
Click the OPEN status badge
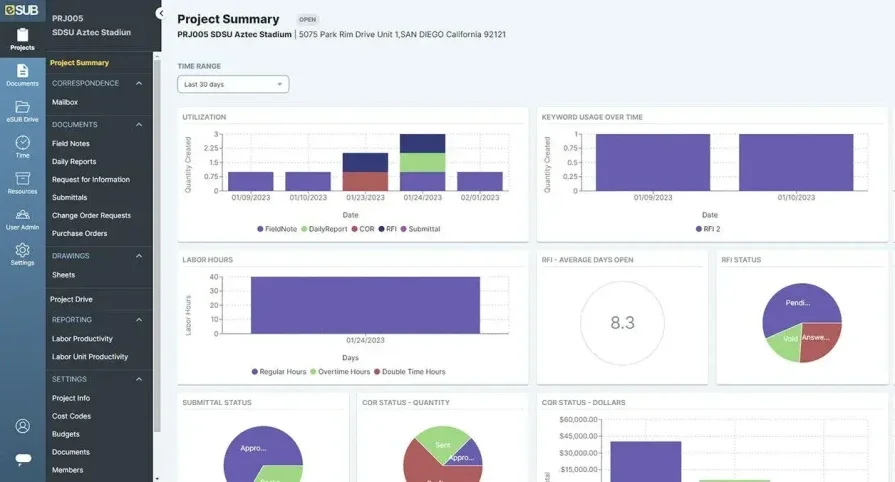point(307,19)
